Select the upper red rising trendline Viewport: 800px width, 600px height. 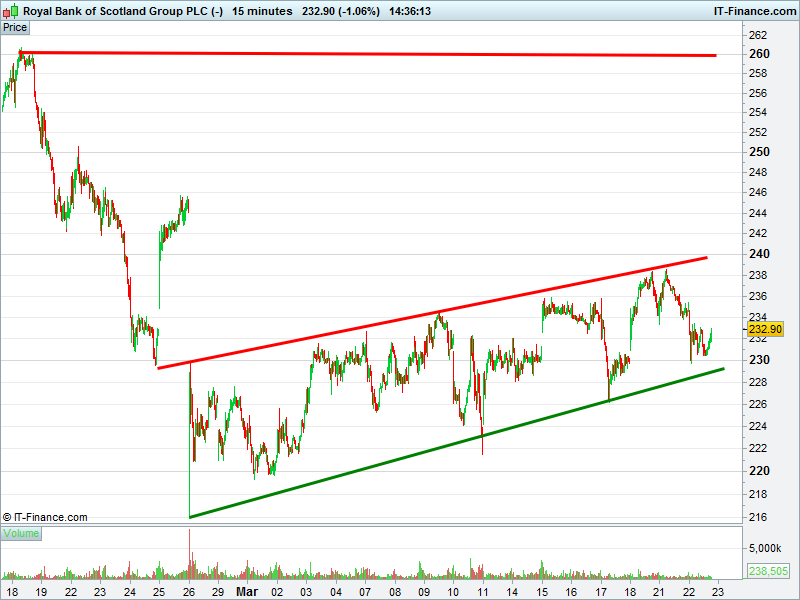click(432, 313)
